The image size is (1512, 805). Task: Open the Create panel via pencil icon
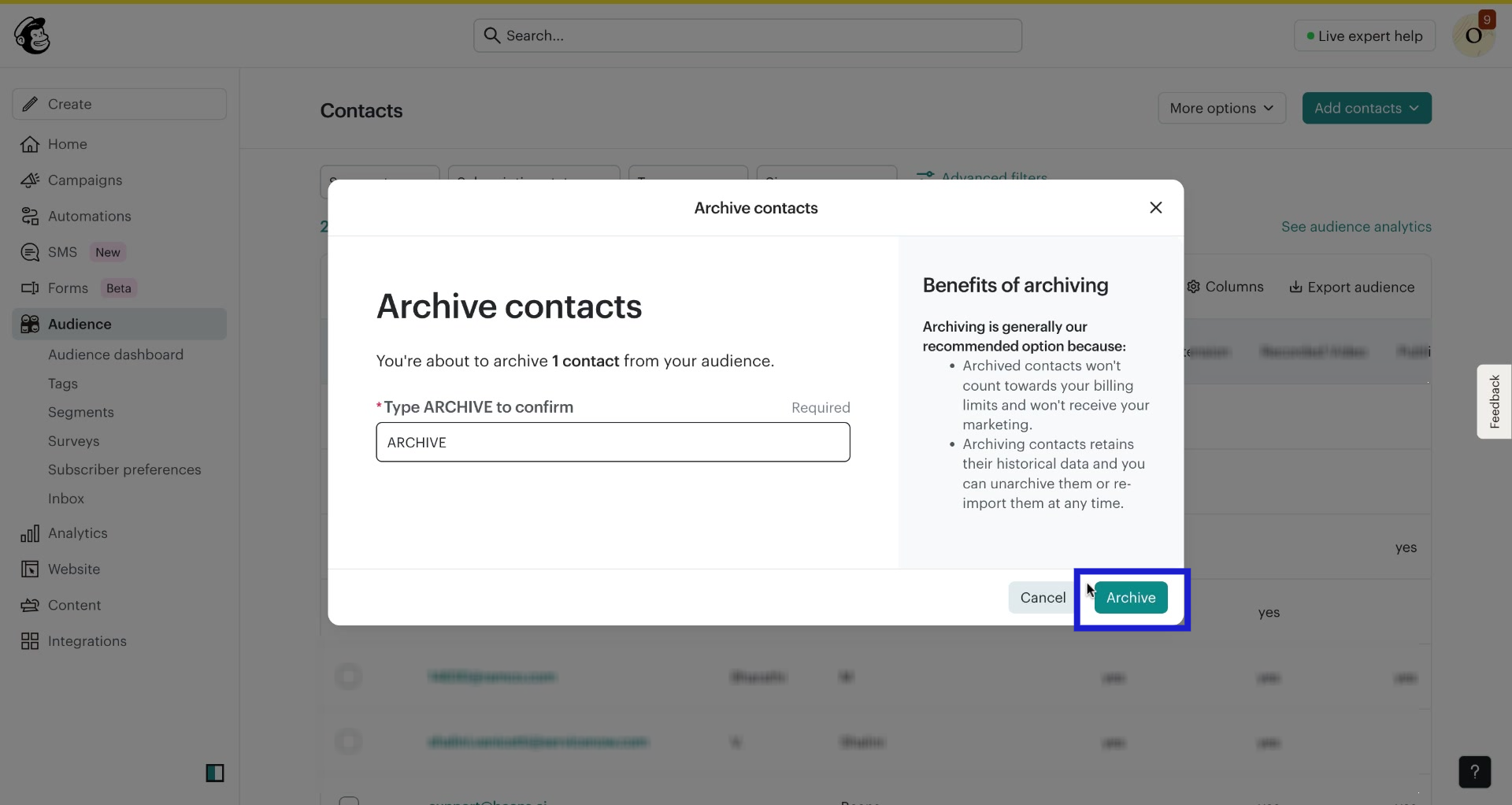coord(30,104)
